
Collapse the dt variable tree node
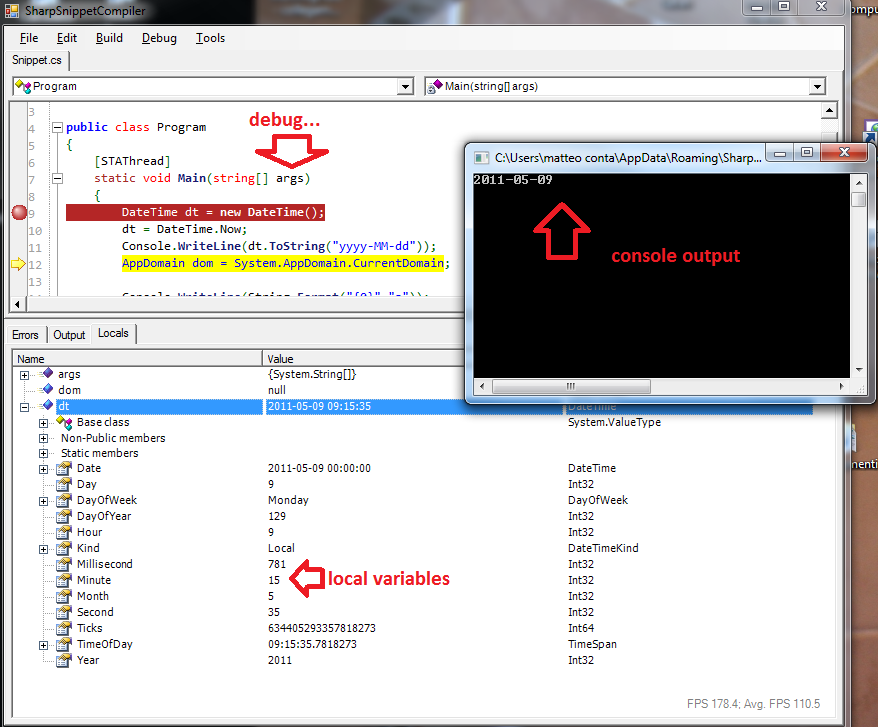(24, 407)
